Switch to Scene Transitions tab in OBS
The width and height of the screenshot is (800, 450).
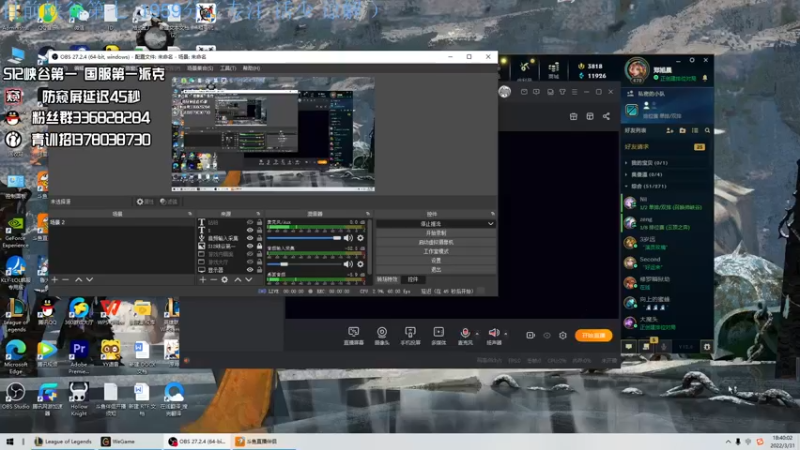tap(387, 280)
